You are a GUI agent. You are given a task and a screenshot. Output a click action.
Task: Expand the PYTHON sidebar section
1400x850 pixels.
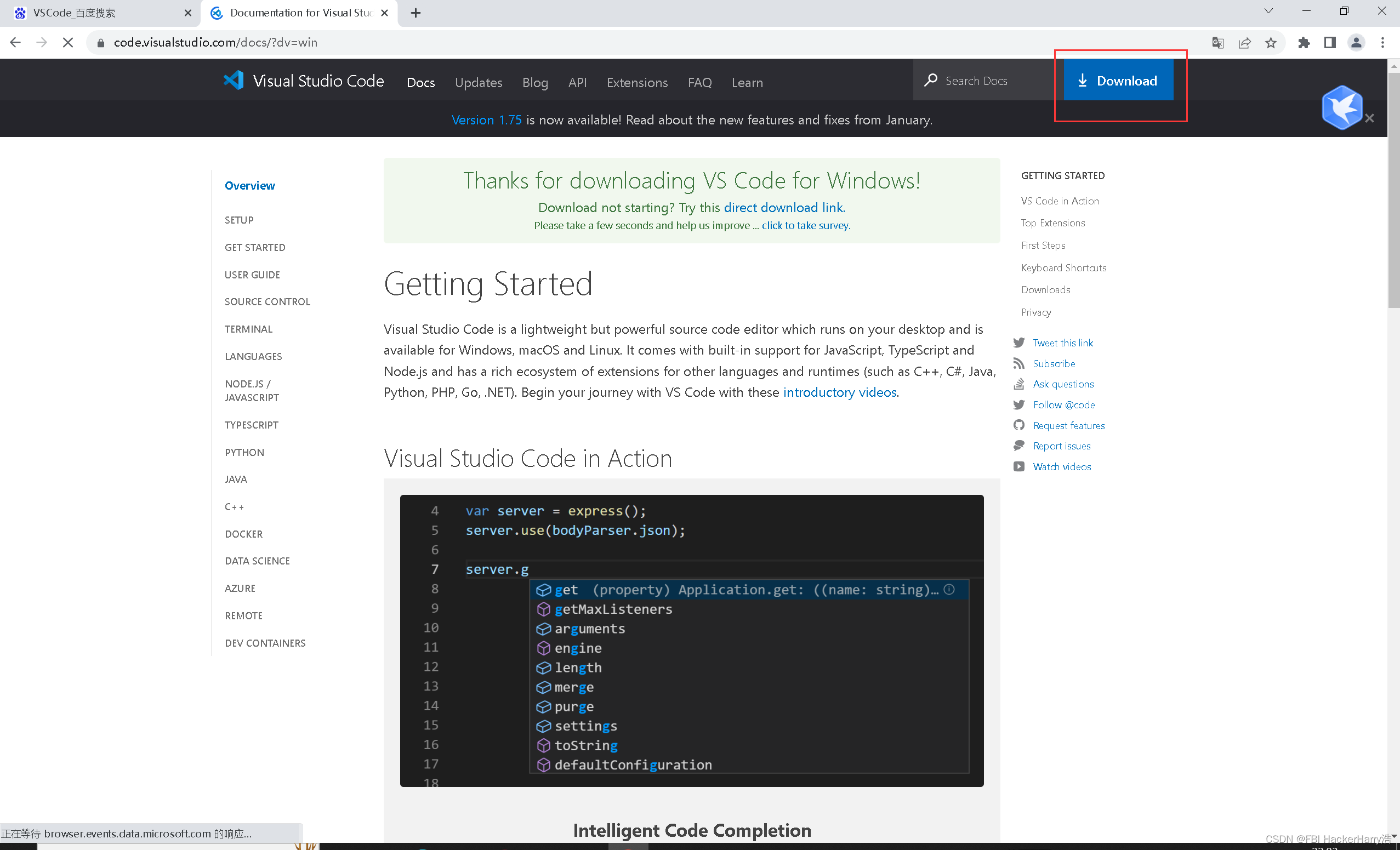[244, 453]
